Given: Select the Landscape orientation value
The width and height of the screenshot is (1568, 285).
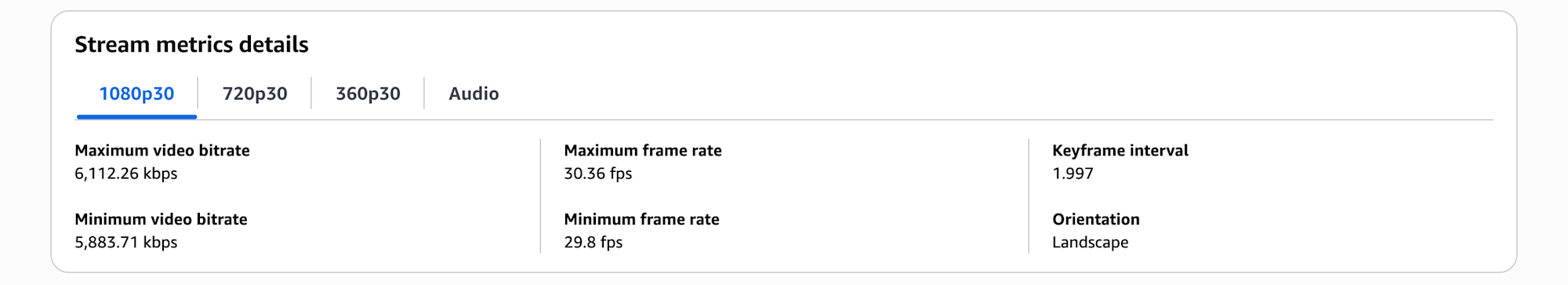Looking at the screenshot, I should (1091, 243).
